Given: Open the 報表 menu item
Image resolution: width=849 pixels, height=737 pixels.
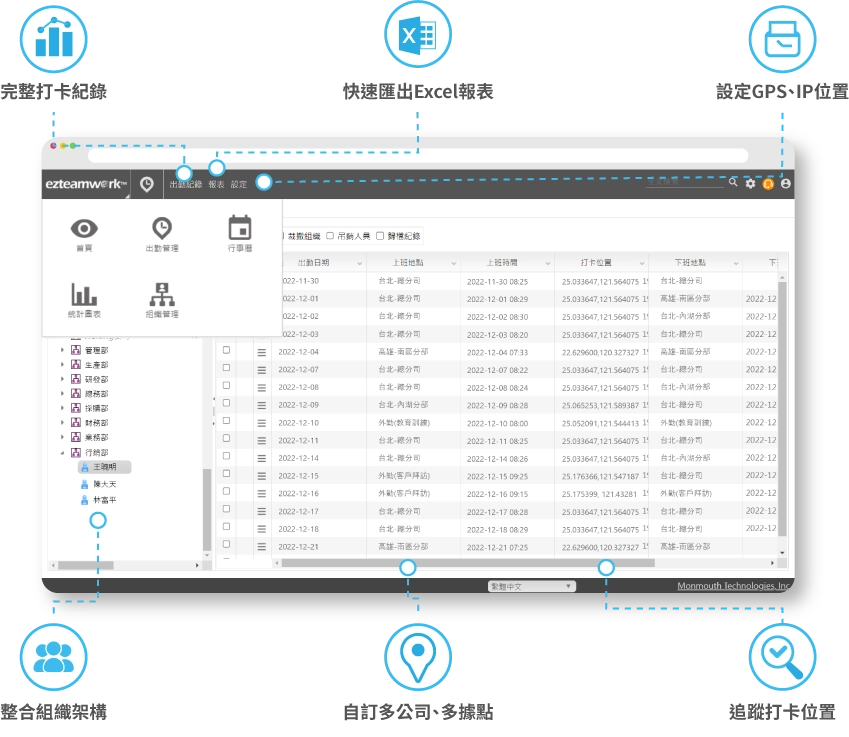Looking at the screenshot, I should [x=216, y=184].
